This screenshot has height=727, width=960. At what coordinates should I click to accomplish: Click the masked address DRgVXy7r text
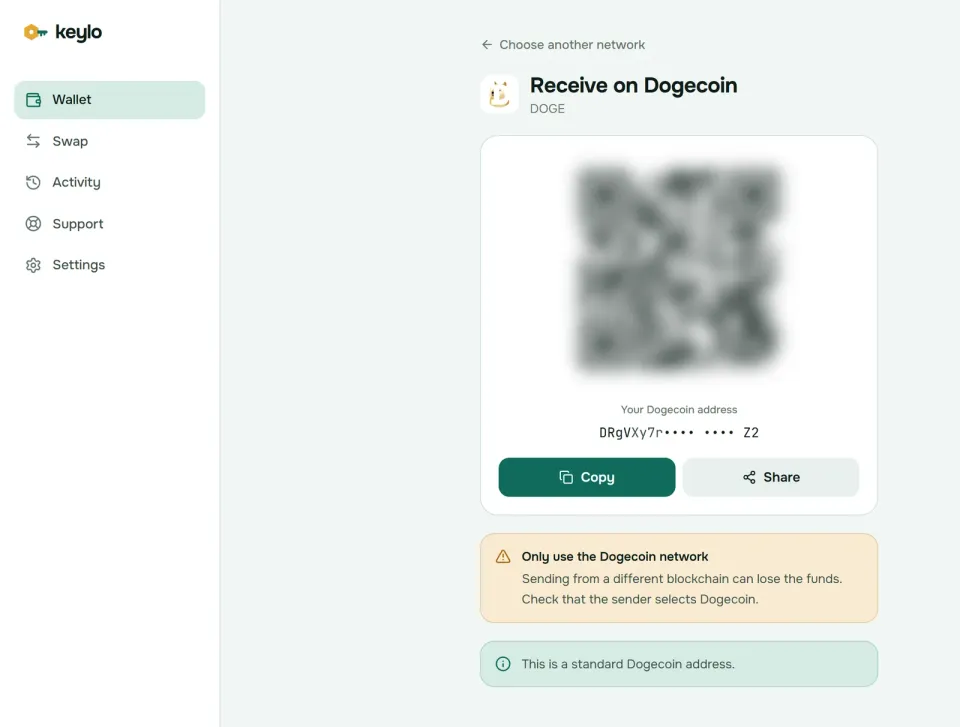[679, 433]
